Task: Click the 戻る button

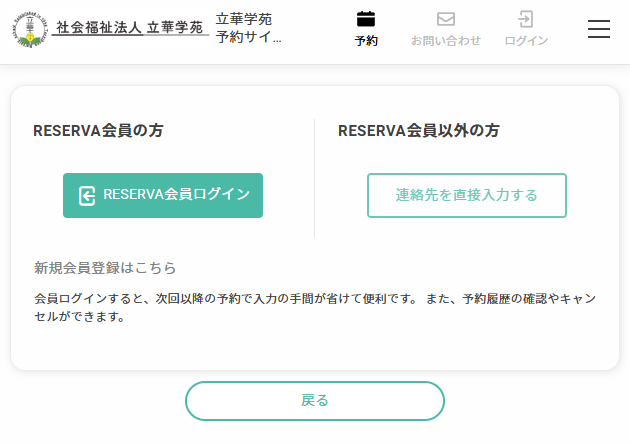Action: point(315,401)
